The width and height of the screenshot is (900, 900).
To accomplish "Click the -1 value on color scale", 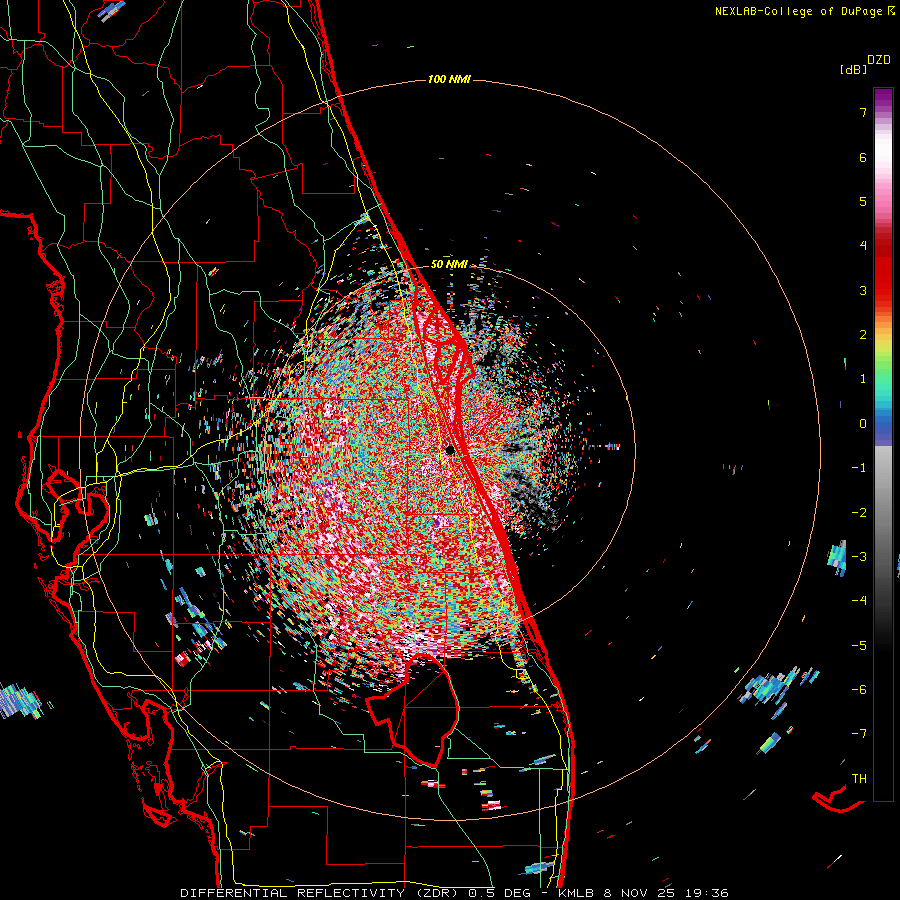I will click(x=859, y=468).
